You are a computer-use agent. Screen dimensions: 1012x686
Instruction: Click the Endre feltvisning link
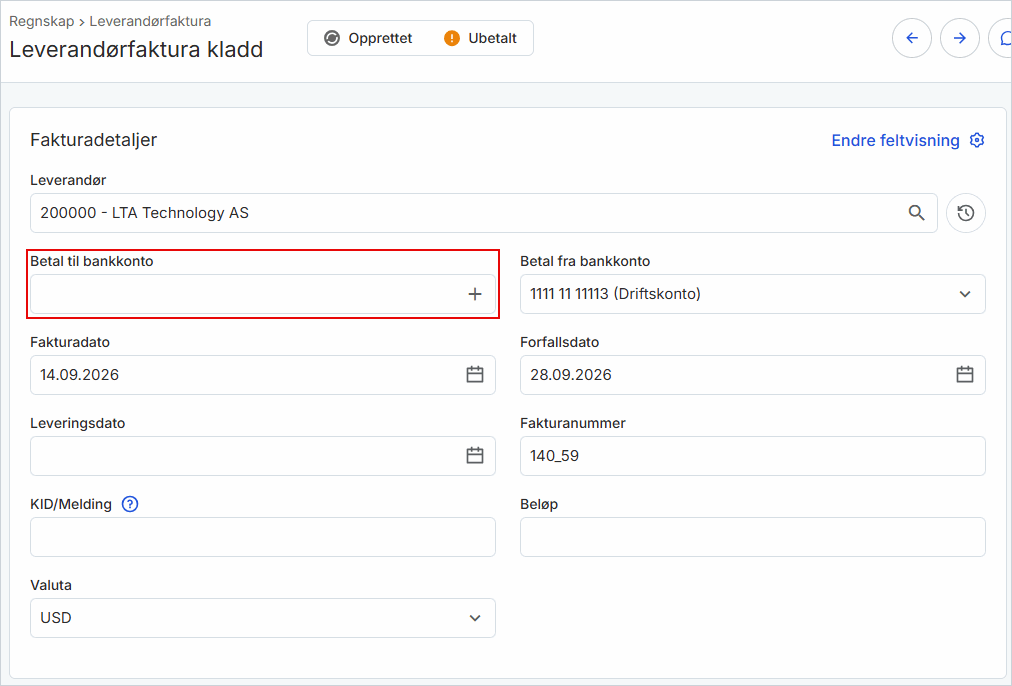895,140
